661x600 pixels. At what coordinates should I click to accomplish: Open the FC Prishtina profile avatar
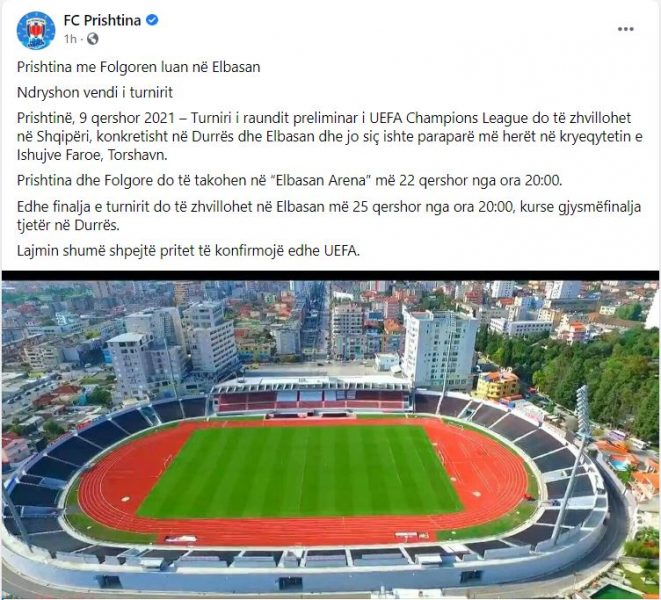36,30
